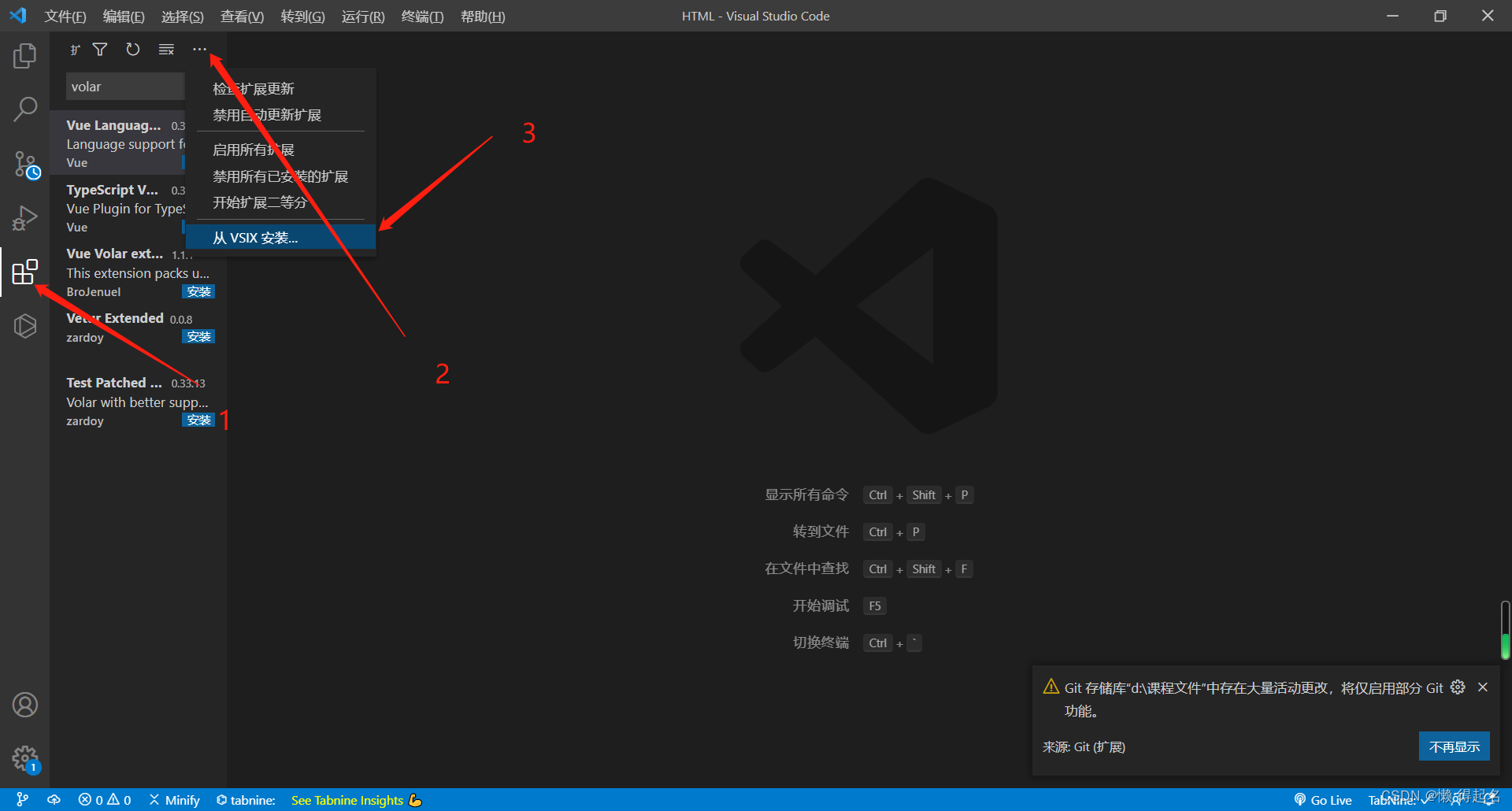This screenshot has width=1512, height=811.
Task: Click Minify in the status bar
Action: [175, 800]
